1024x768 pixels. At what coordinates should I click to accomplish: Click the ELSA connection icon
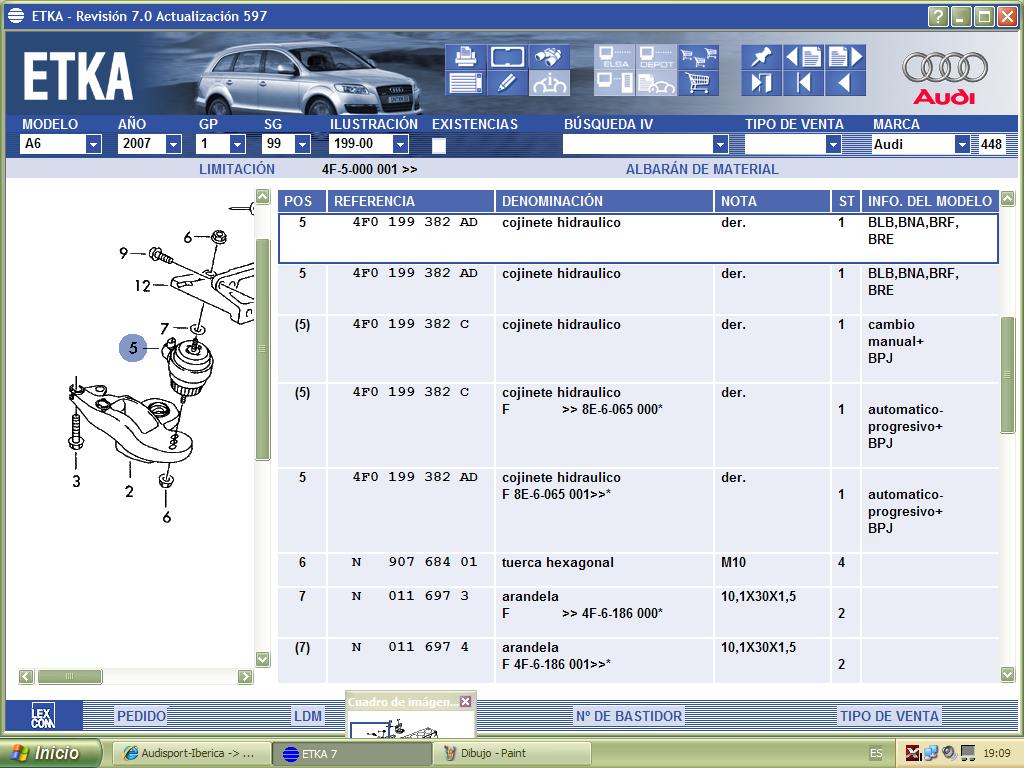click(x=615, y=57)
